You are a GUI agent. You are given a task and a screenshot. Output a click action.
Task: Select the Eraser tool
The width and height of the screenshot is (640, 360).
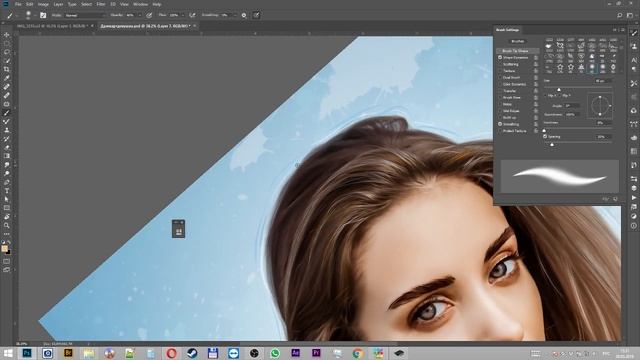click(x=7, y=147)
